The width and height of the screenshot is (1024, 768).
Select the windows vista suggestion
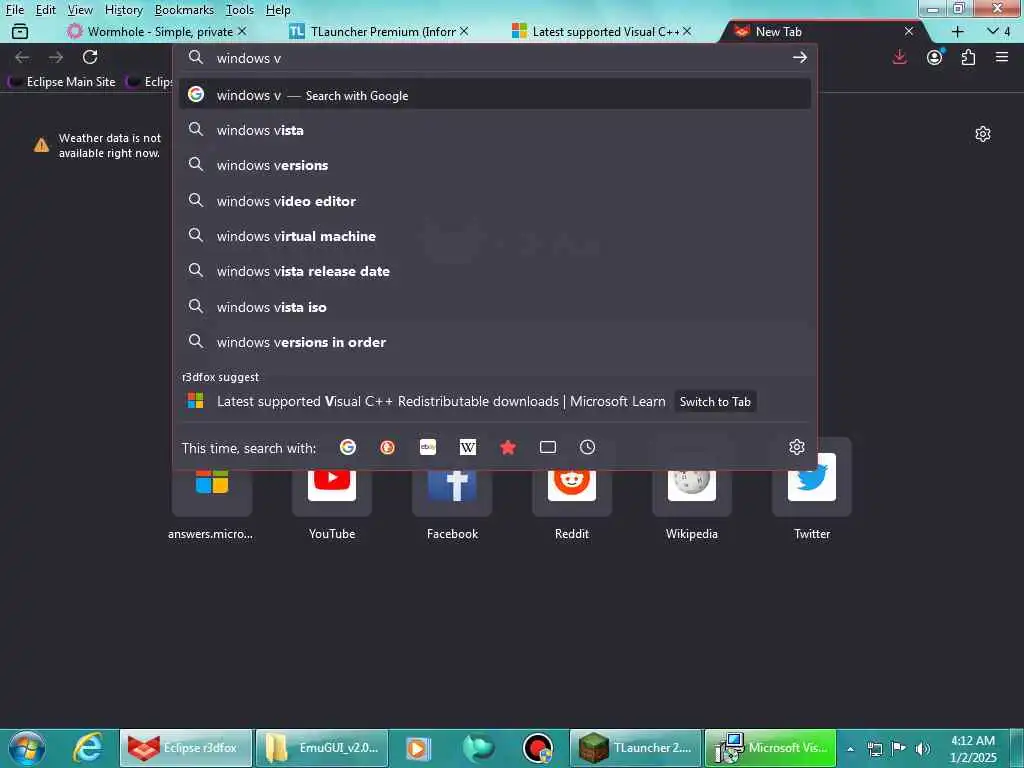pyautogui.click(x=495, y=130)
